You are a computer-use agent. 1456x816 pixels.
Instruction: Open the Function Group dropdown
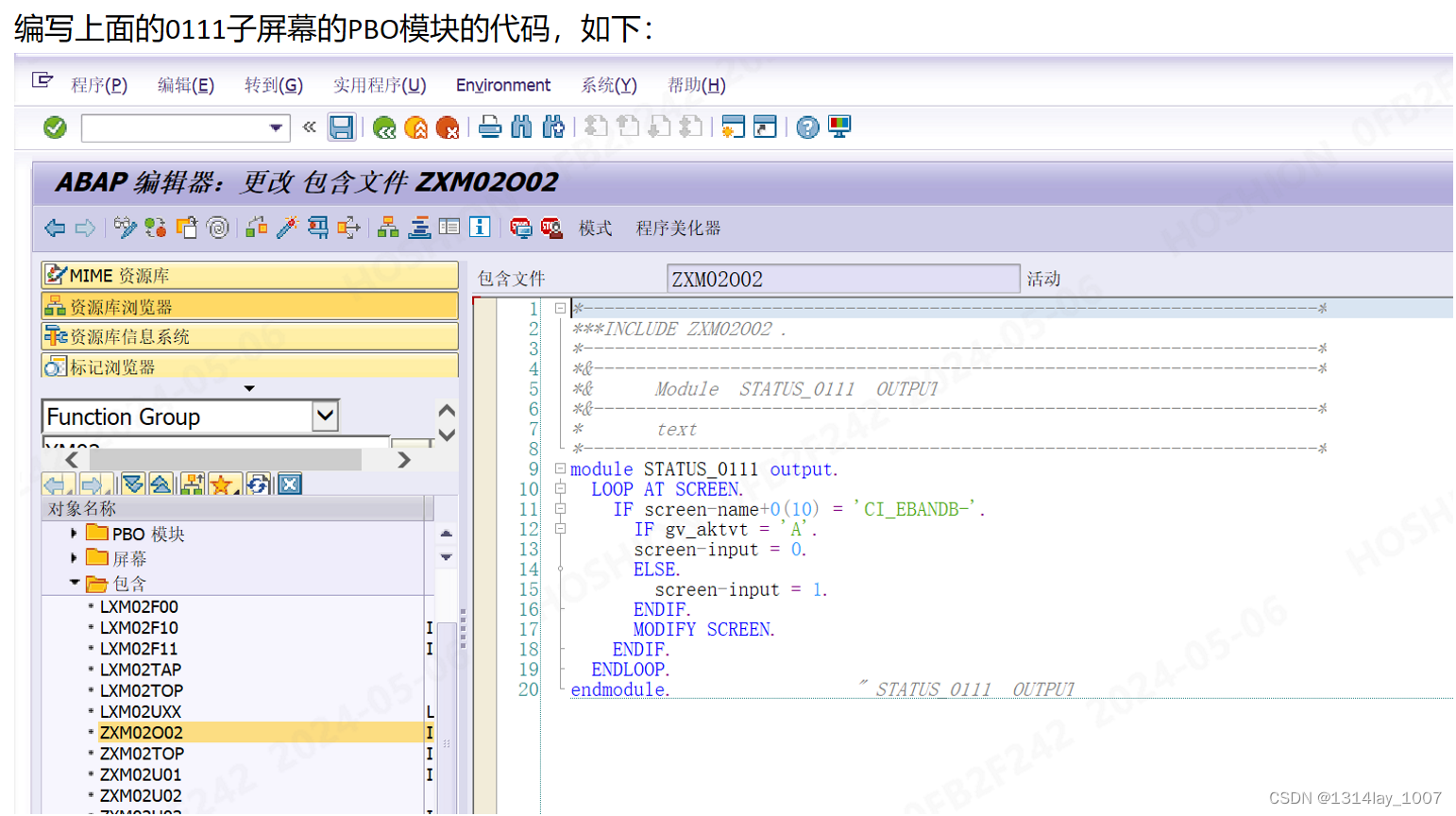[x=326, y=416]
